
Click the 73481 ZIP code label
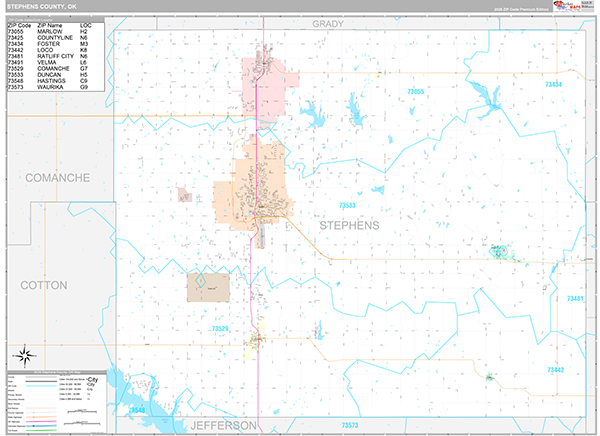click(x=575, y=298)
